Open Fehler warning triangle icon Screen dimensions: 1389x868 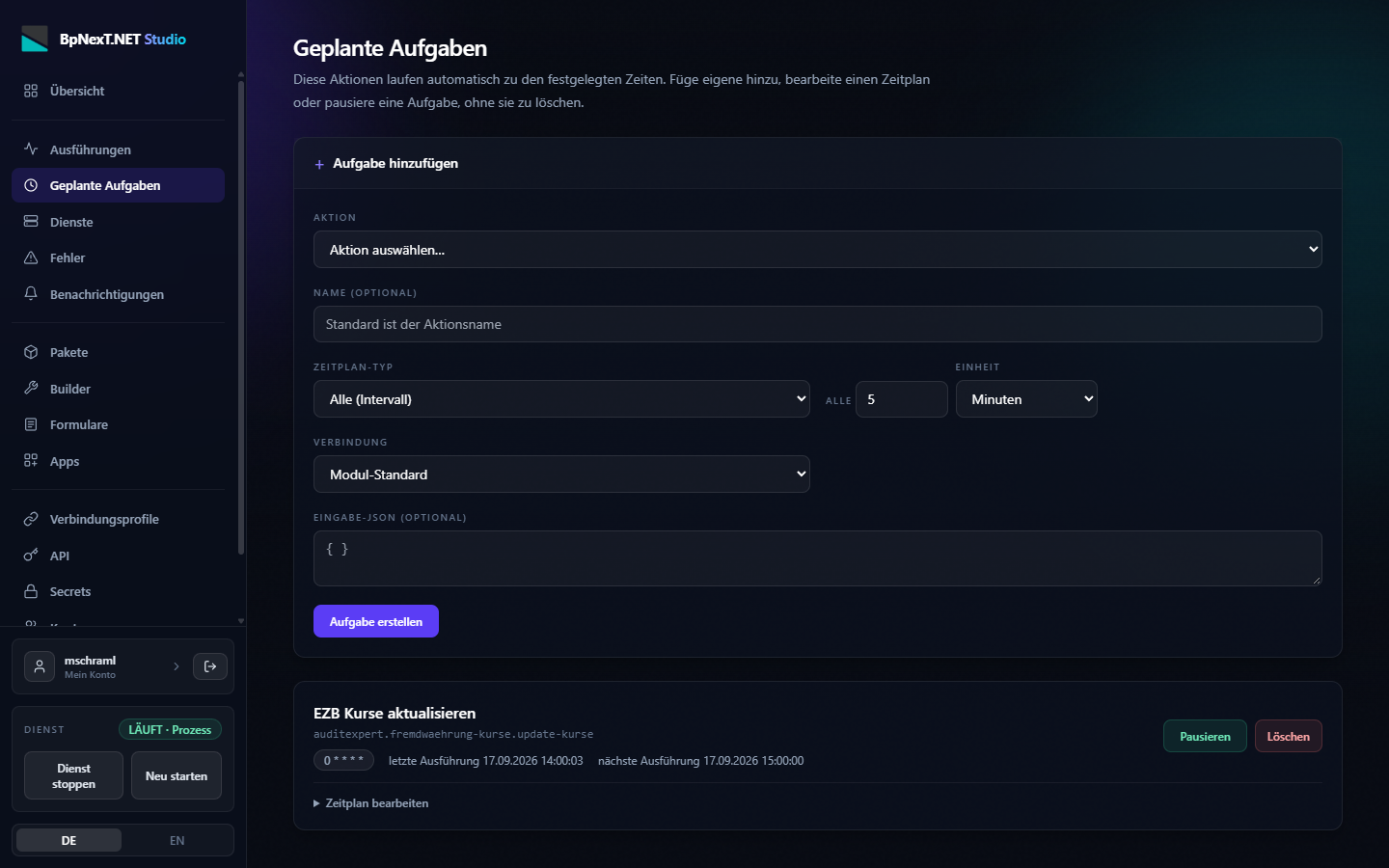click(31, 258)
